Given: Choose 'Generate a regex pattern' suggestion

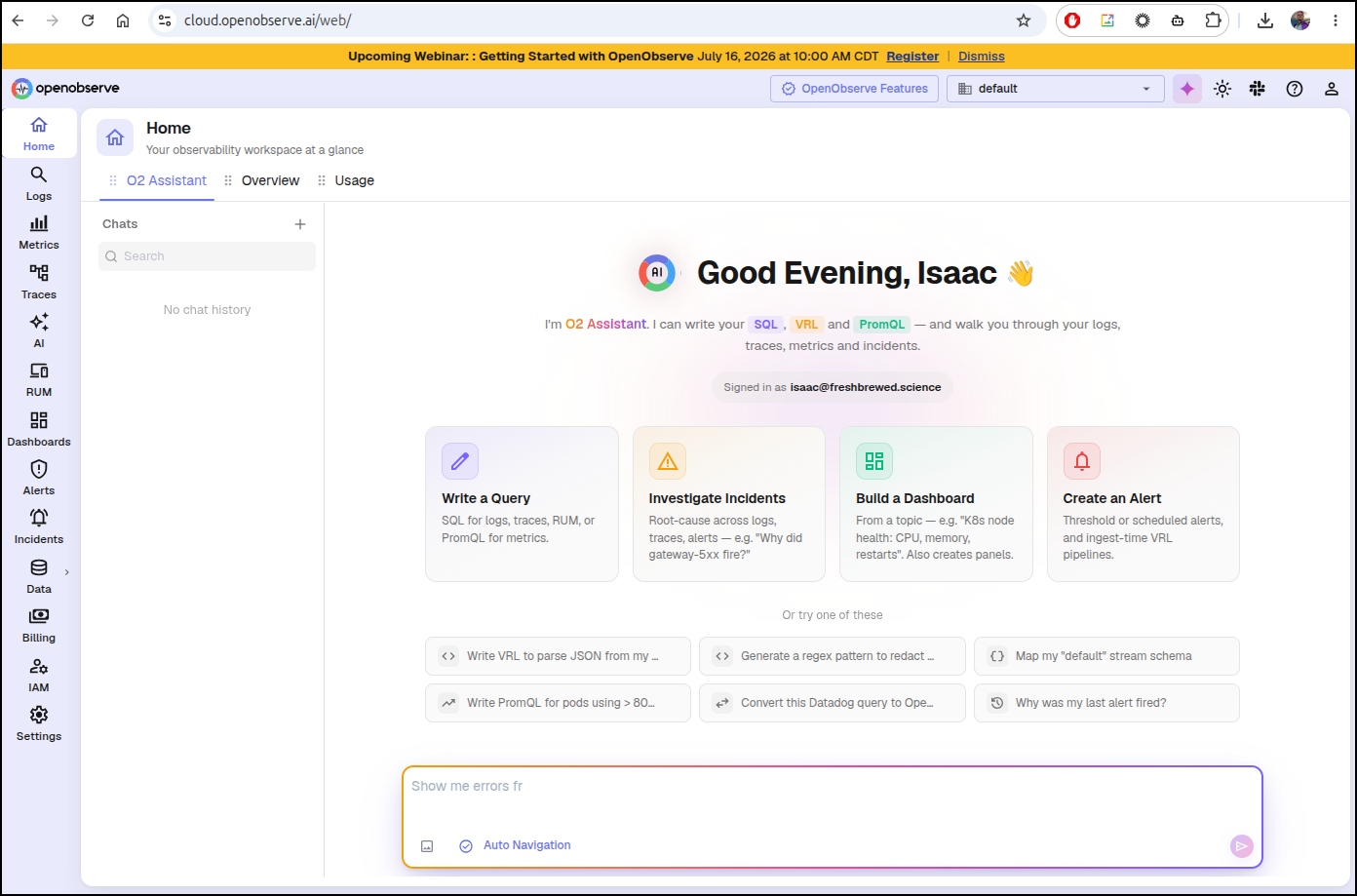Looking at the screenshot, I should (833, 656).
